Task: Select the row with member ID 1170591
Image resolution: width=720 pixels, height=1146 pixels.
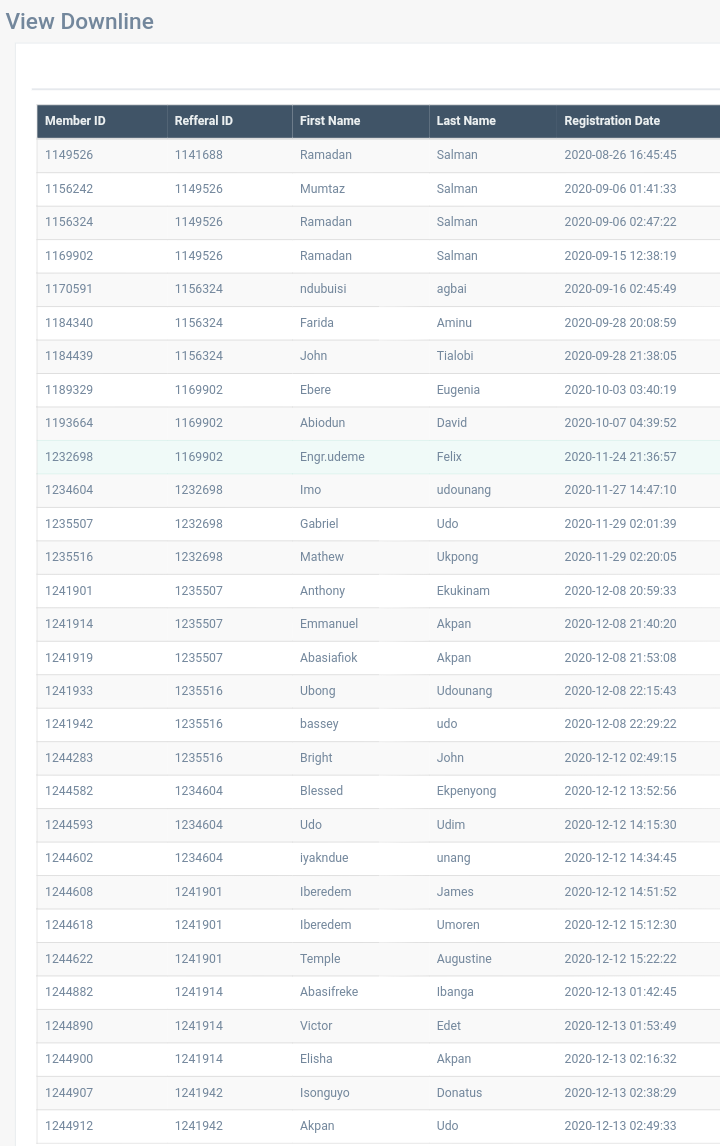Action: (69, 289)
